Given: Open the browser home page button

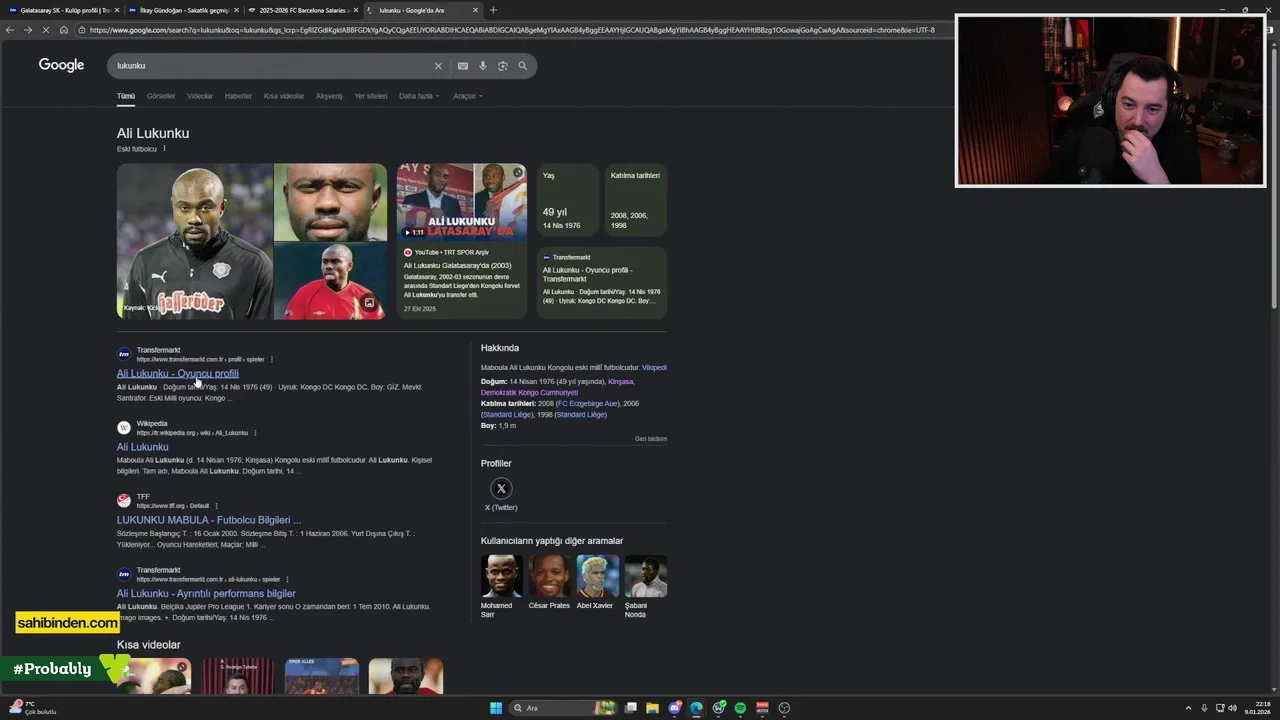Looking at the screenshot, I should pos(64,30).
